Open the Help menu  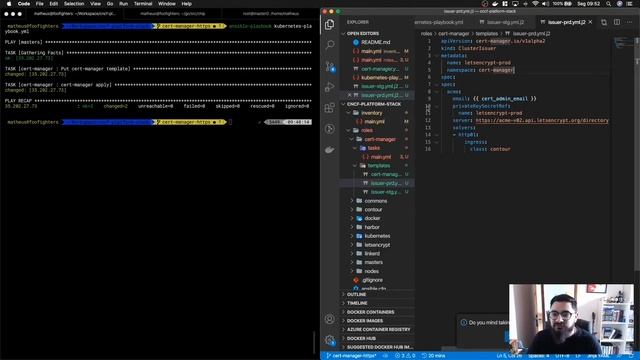click(x=187, y=4)
